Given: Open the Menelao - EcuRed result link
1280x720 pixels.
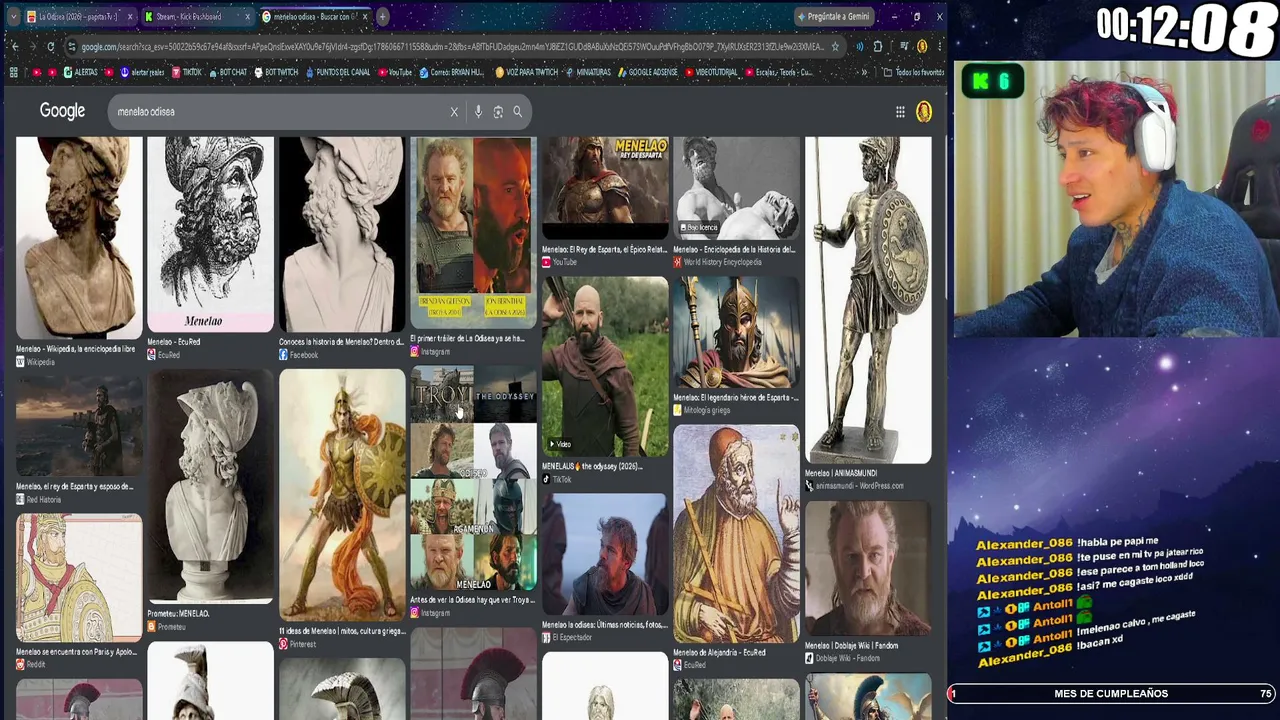Looking at the screenshot, I should click(x=174, y=342).
